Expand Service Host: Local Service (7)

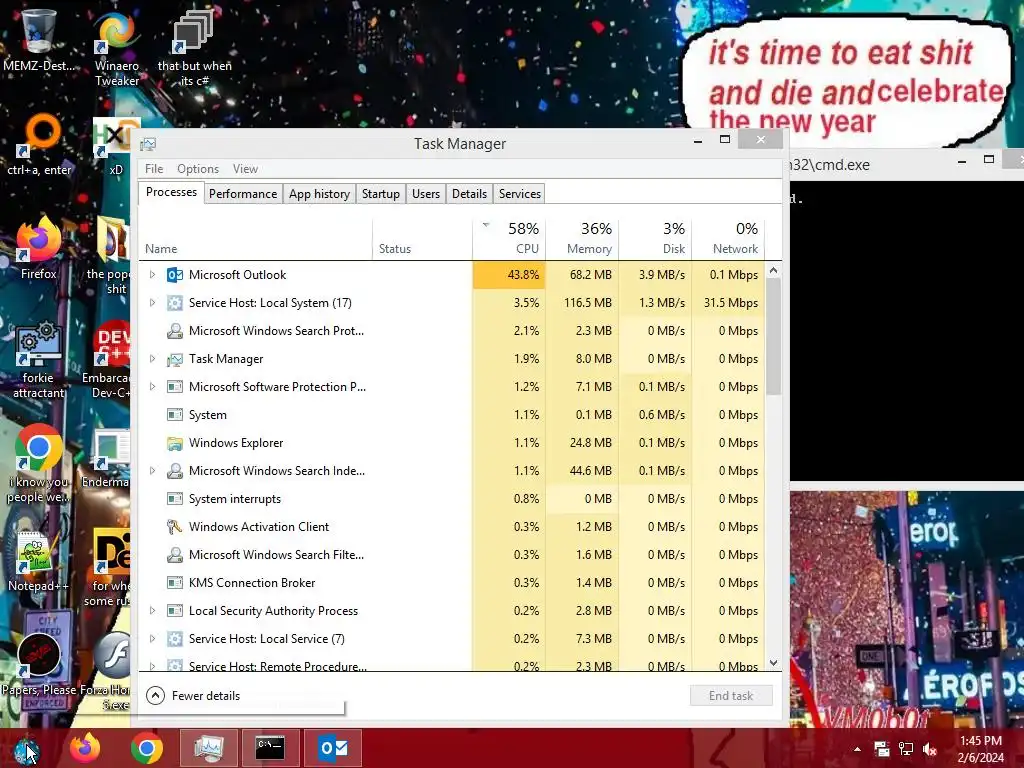click(x=152, y=639)
